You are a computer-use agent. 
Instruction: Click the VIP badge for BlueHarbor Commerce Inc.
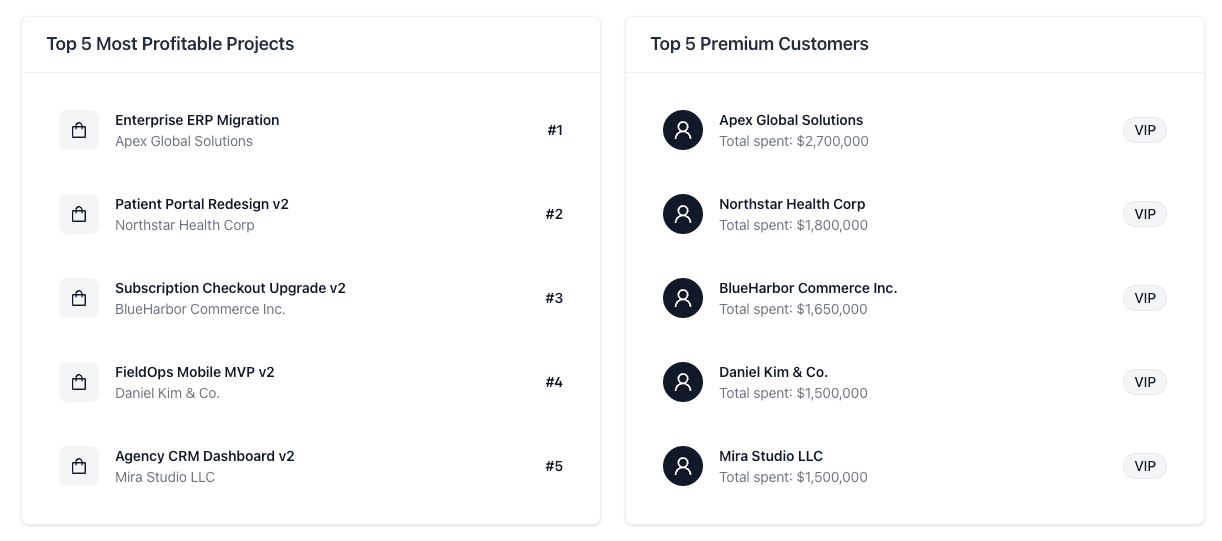(1145, 298)
